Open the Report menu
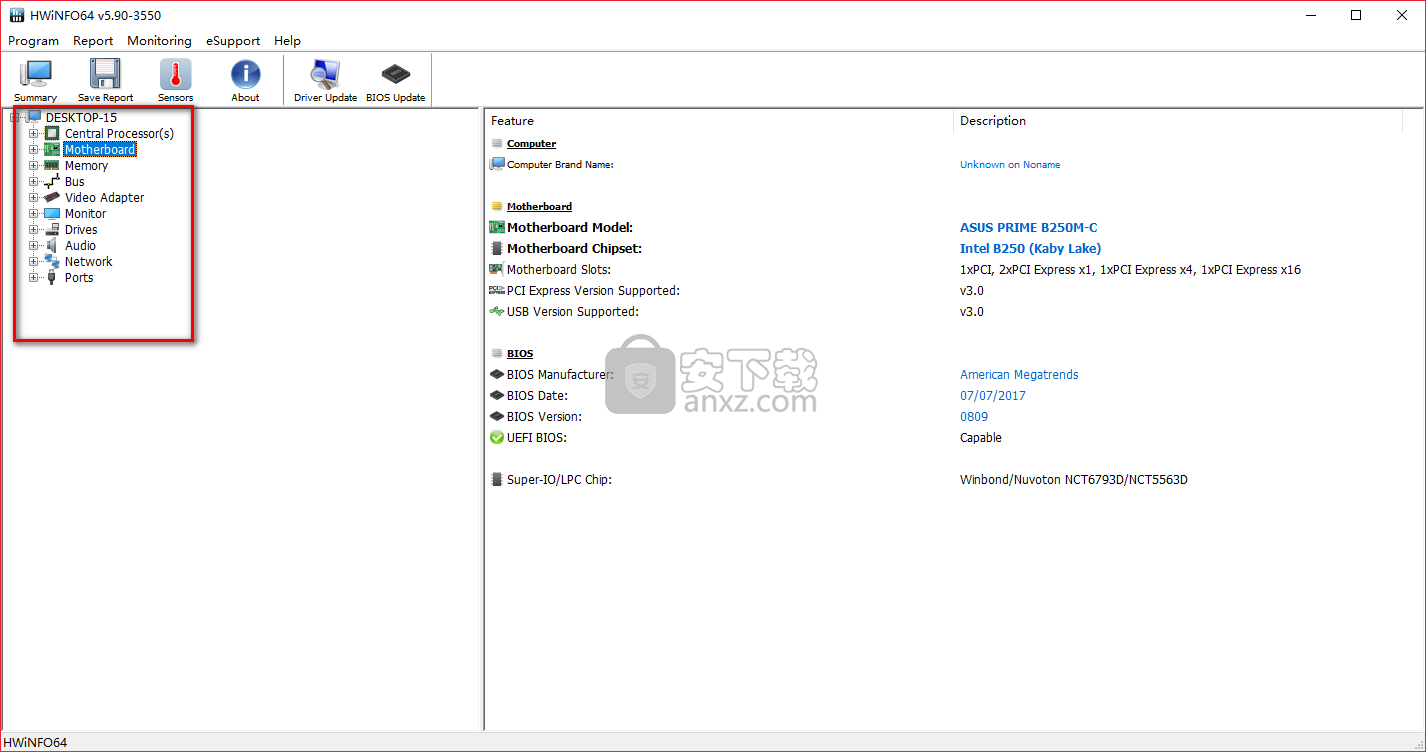This screenshot has height=752, width=1426. 93,41
